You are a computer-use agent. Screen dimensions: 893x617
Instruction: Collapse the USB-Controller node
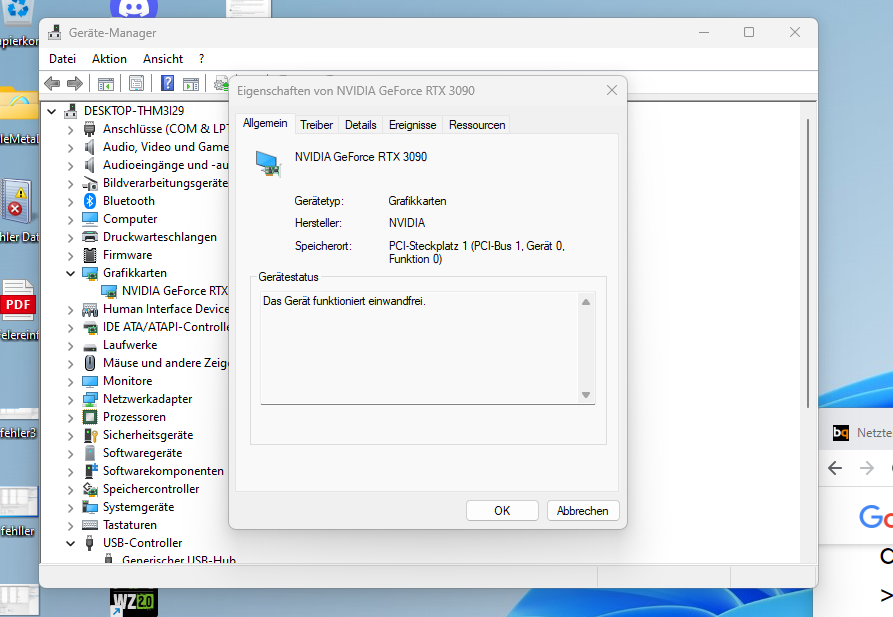pyautogui.click(x=70, y=544)
